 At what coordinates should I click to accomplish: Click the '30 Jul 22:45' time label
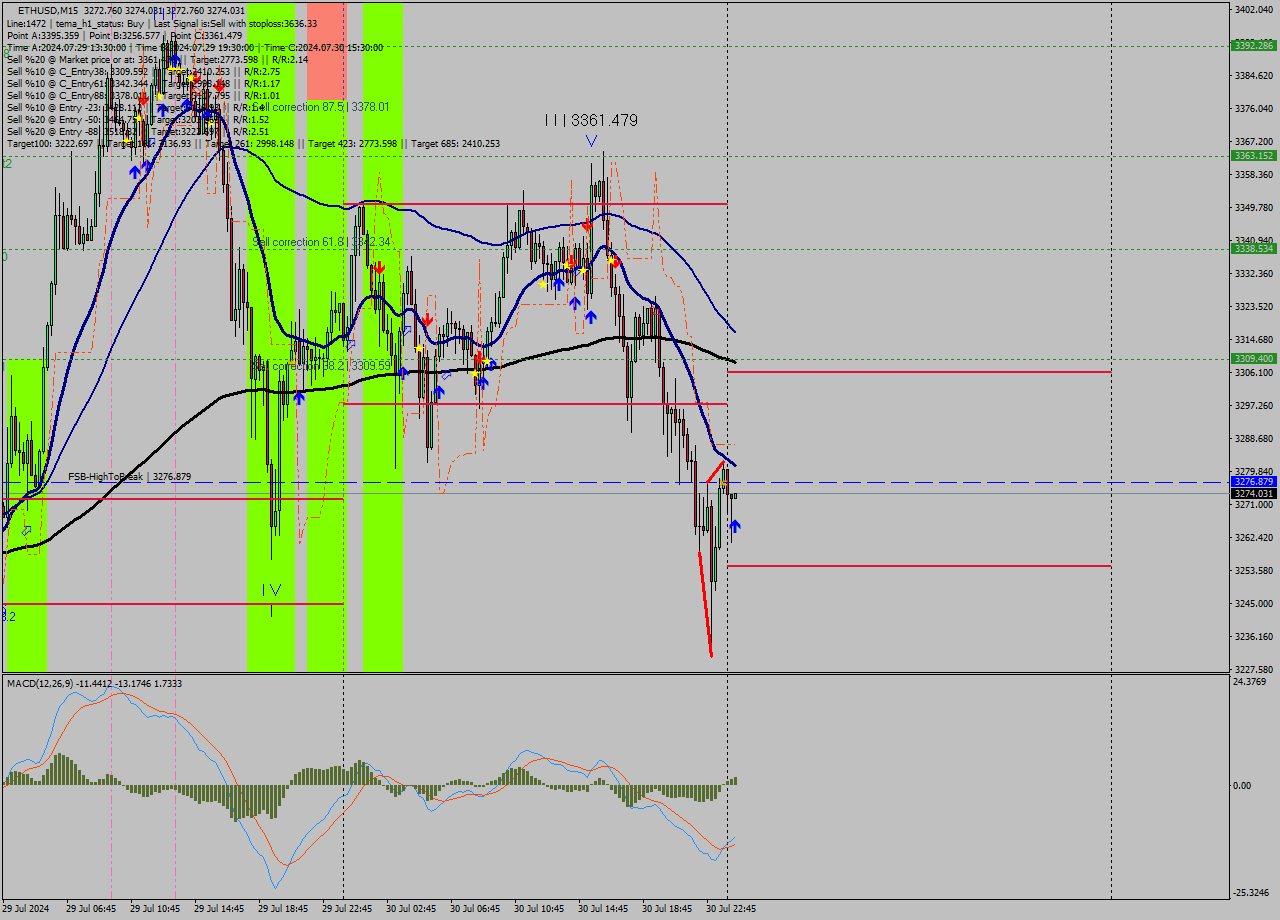pos(731,909)
